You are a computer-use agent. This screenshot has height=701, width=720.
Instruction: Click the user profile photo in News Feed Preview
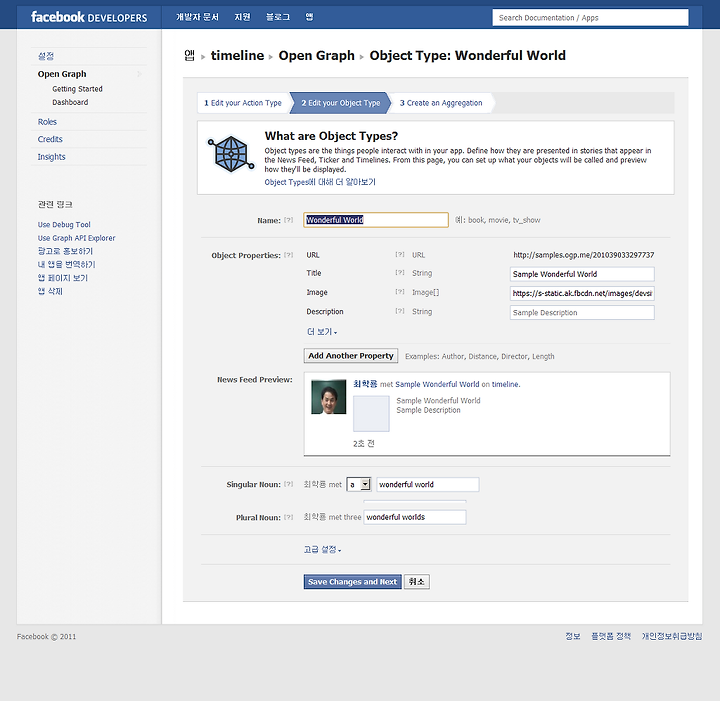click(328, 397)
